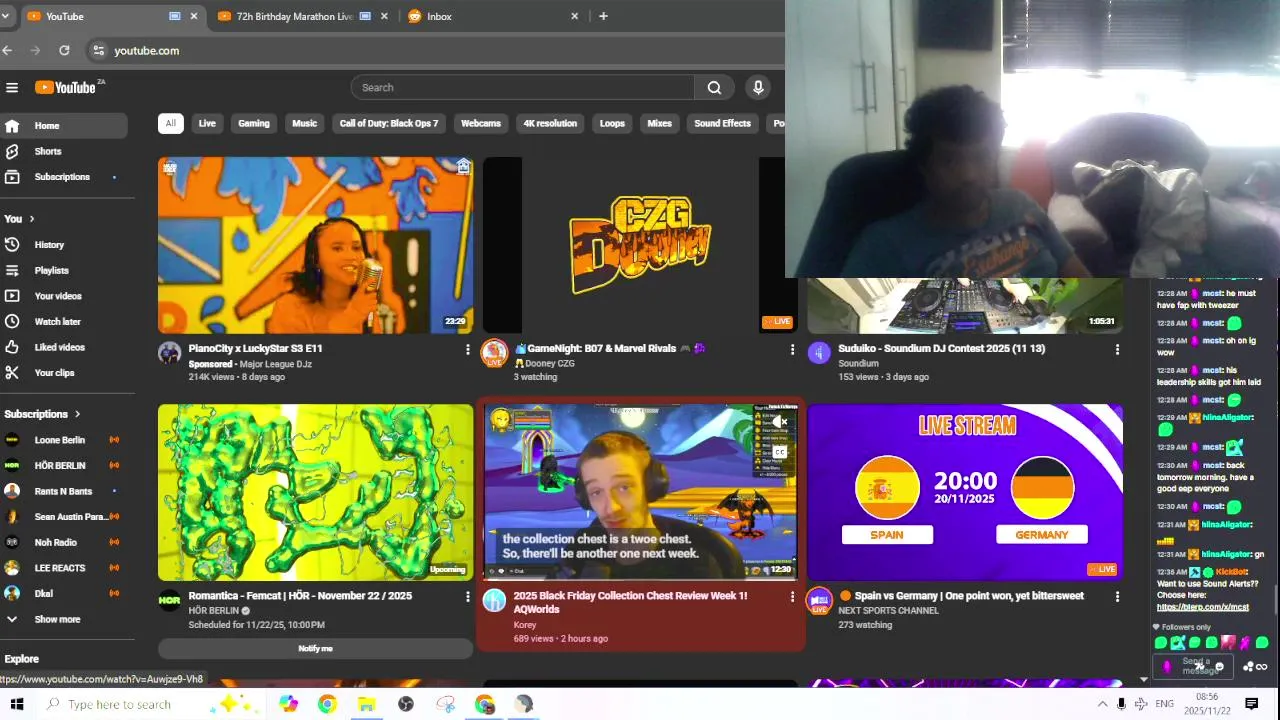Open the Rants N Bants subscription
Screen dimensions: 1280x720
point(64,491)
